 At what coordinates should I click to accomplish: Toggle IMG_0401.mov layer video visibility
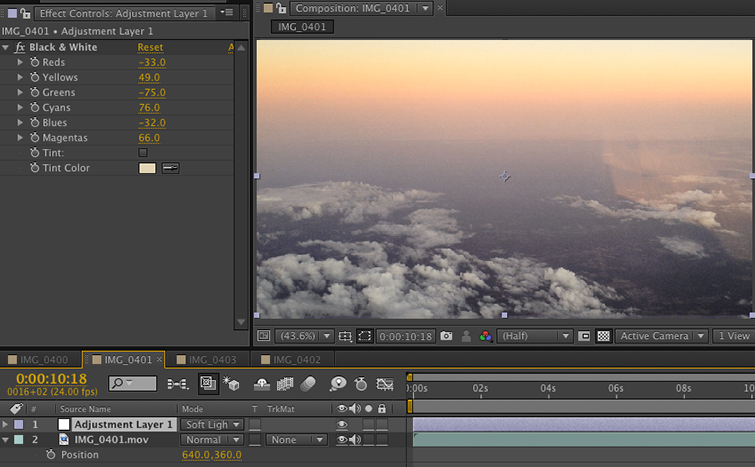(342, 440)
